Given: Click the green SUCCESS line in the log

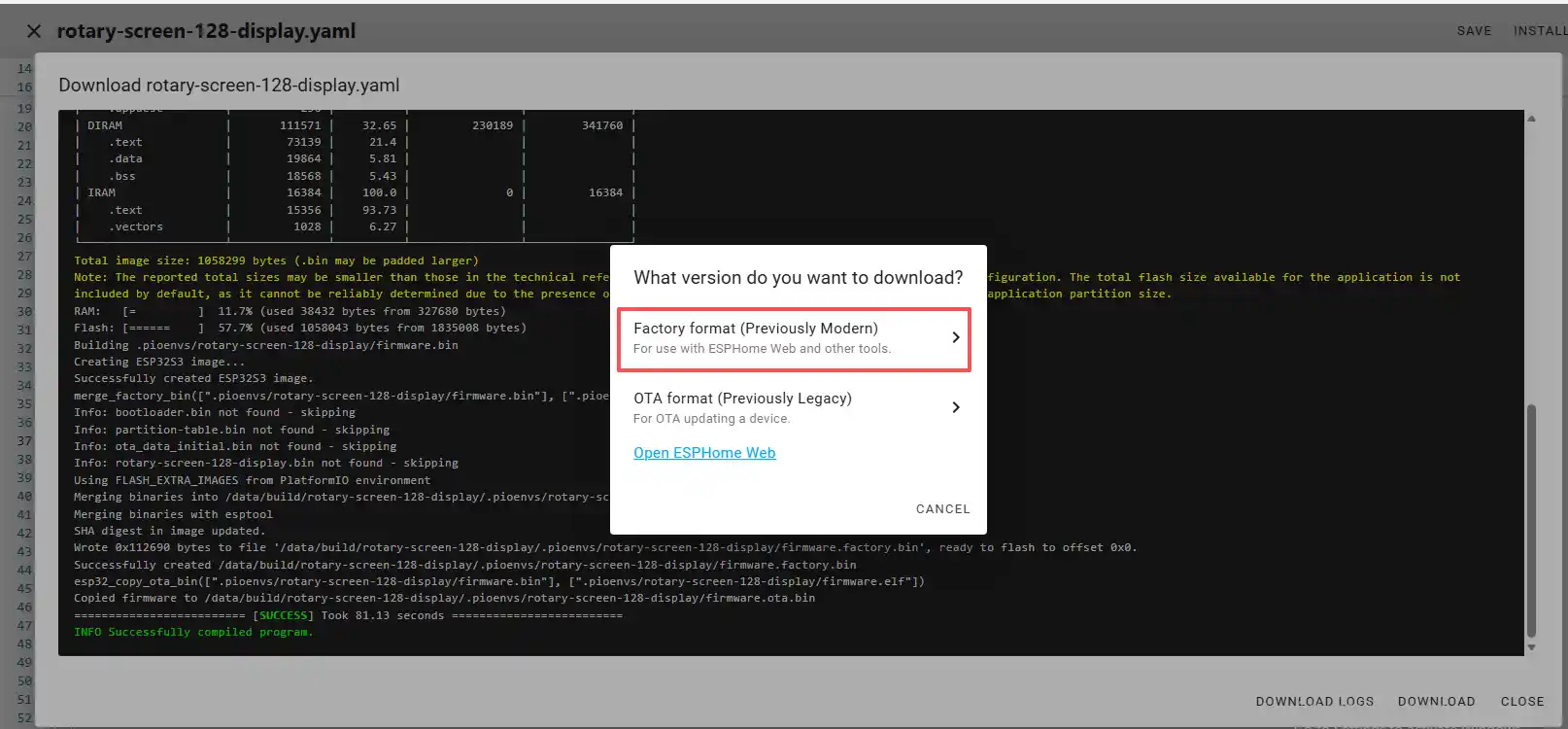Looking at the screenshot, I should pyautogui.click(x=348, y=615).
